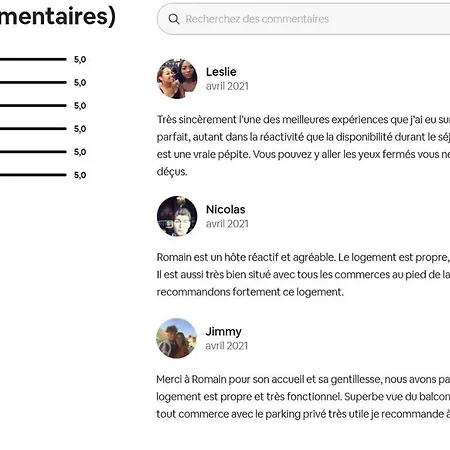The width and height of the screenshot is (450, 450).
Task: Click Nicolas's review text about Romain
Action: 303,275
